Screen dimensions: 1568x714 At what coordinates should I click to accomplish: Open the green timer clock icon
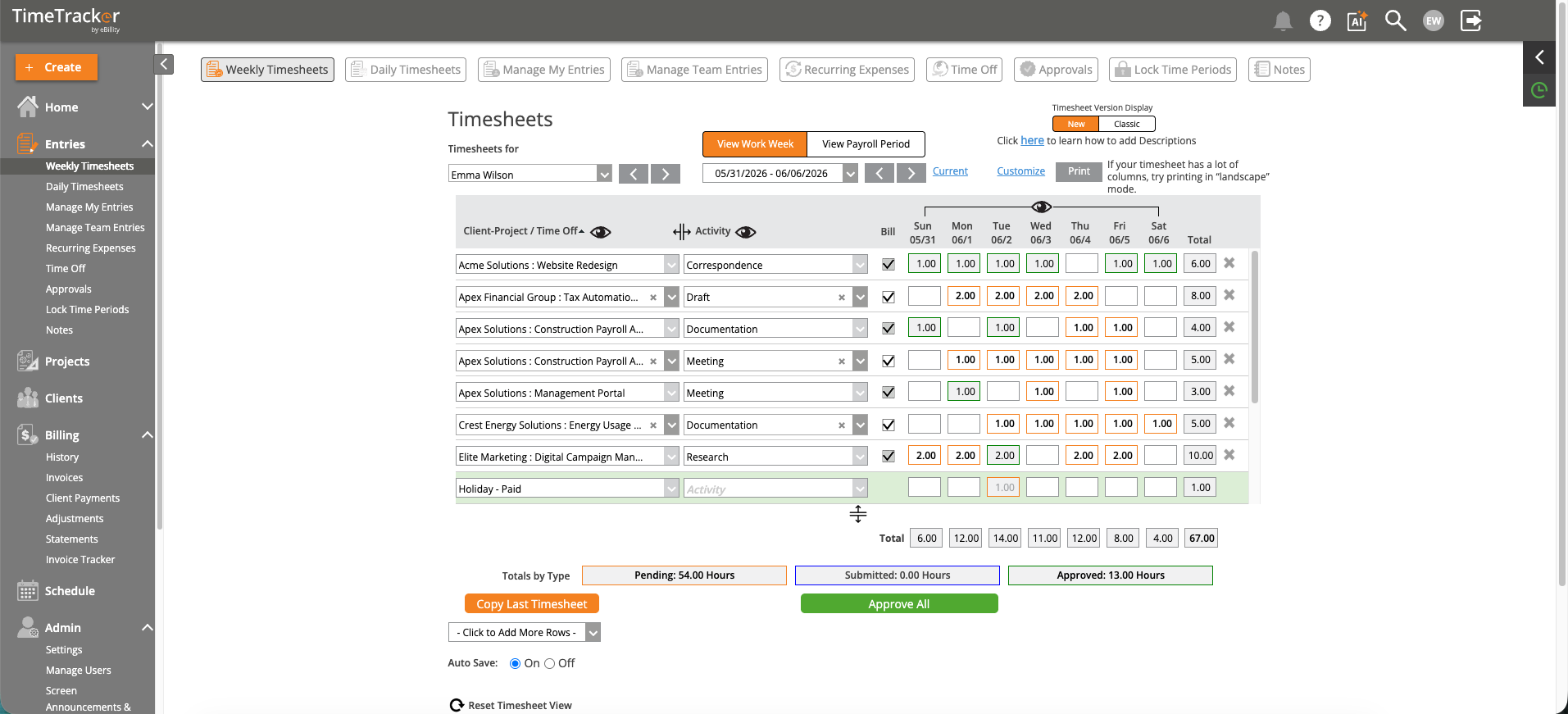coord(1538,90)
